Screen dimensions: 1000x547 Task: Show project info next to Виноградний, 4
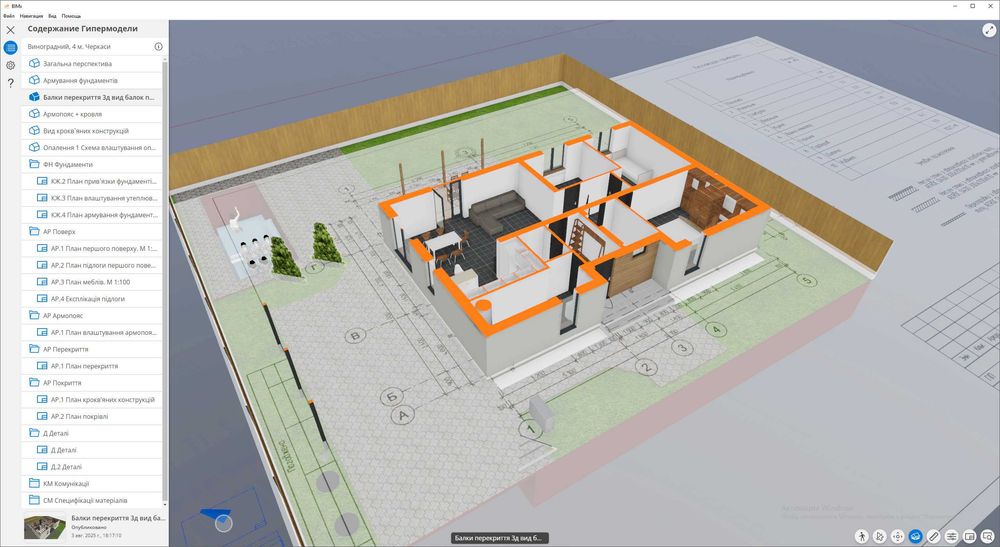click(158, 47)
